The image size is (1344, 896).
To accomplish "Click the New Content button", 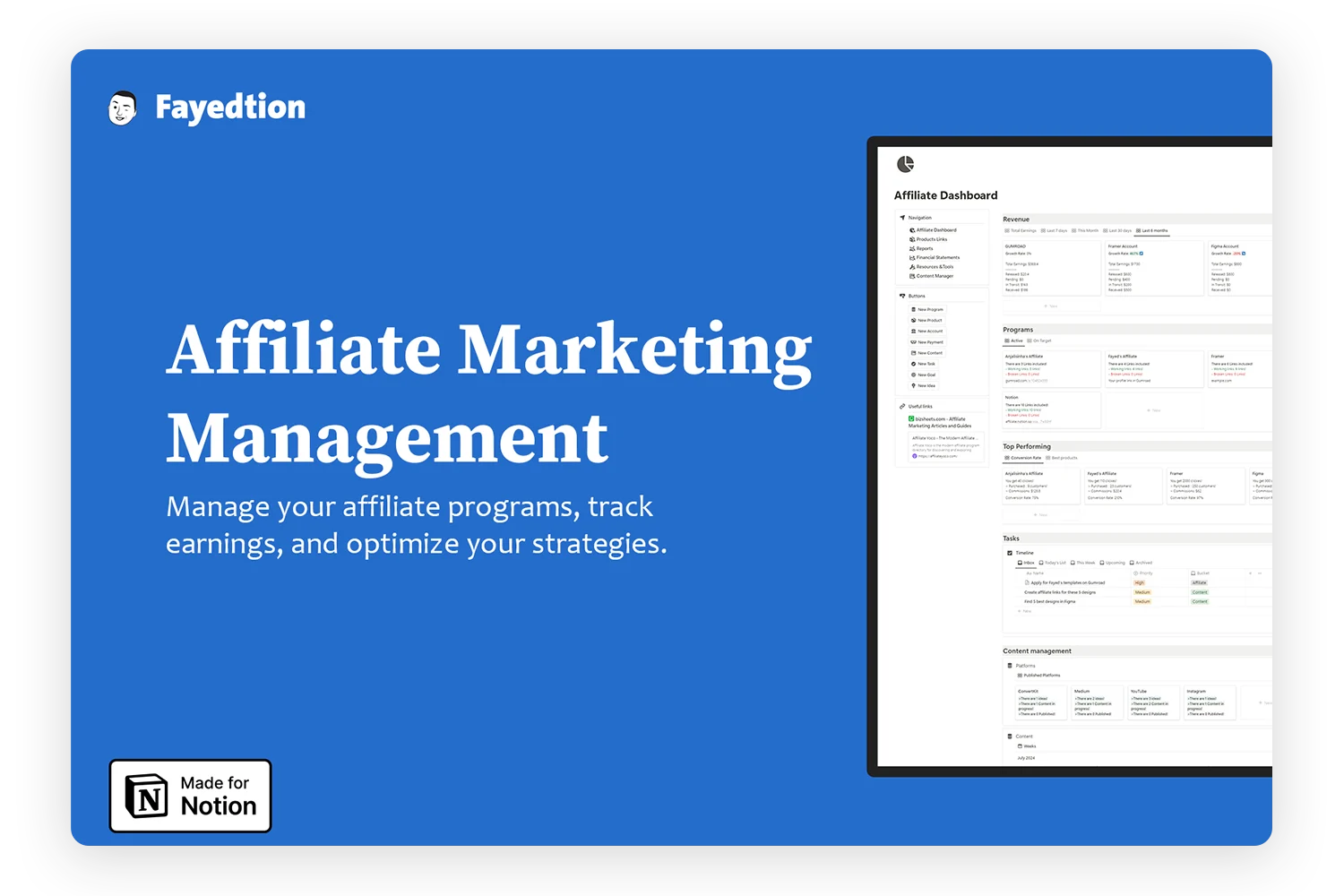I will click(926, 353).
